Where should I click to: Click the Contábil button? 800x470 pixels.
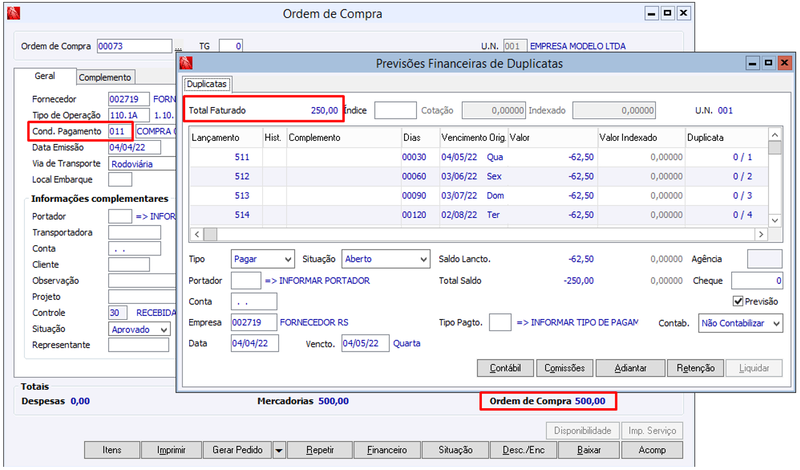coord(505,368)
